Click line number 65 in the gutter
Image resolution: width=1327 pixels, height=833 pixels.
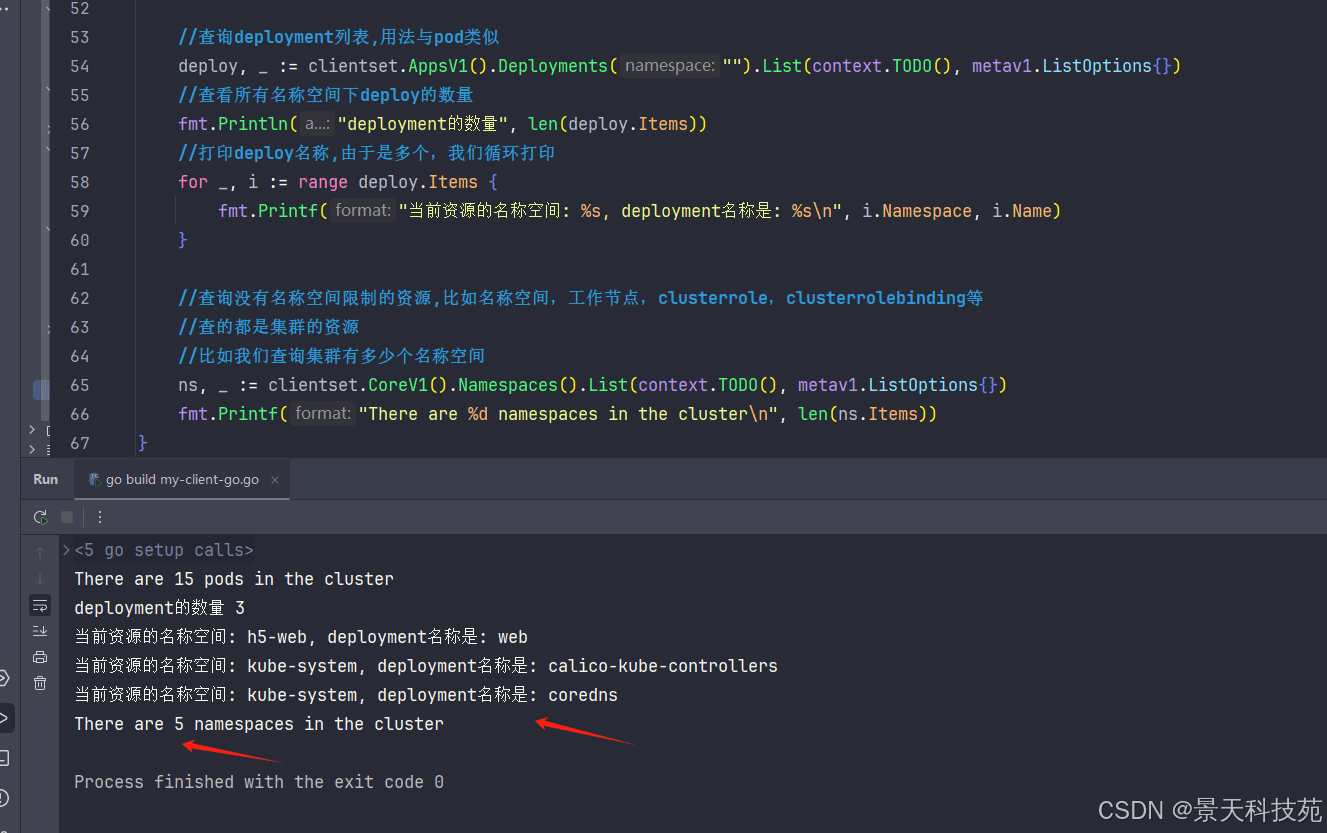79,385
